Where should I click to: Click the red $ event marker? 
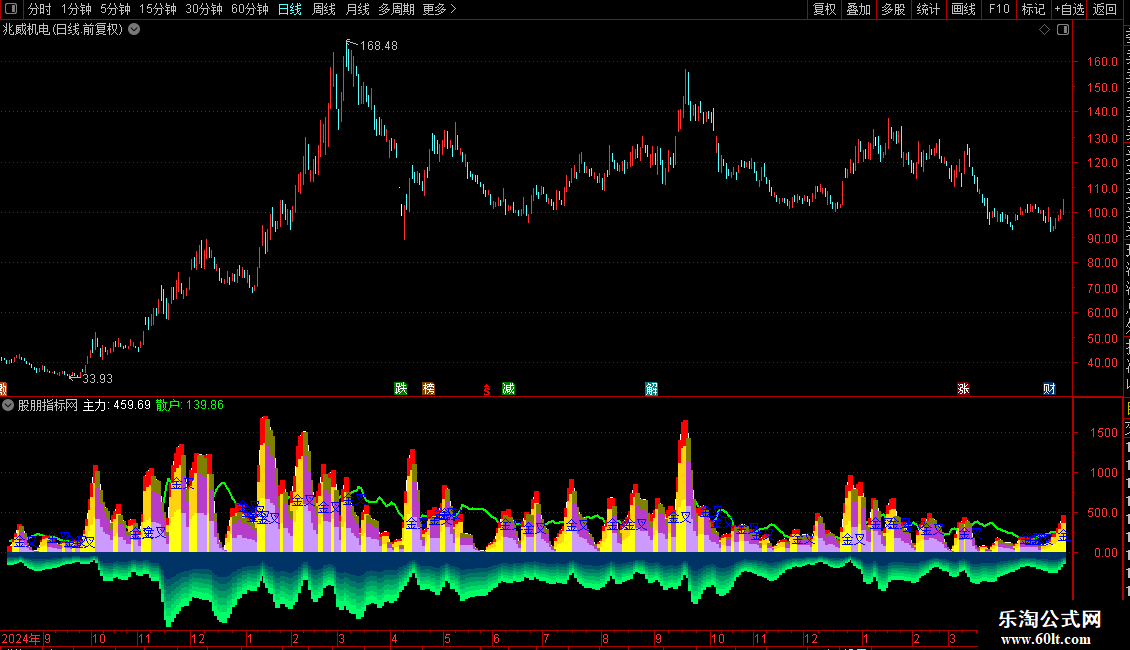pyautogui.click(x=487, y=389)
